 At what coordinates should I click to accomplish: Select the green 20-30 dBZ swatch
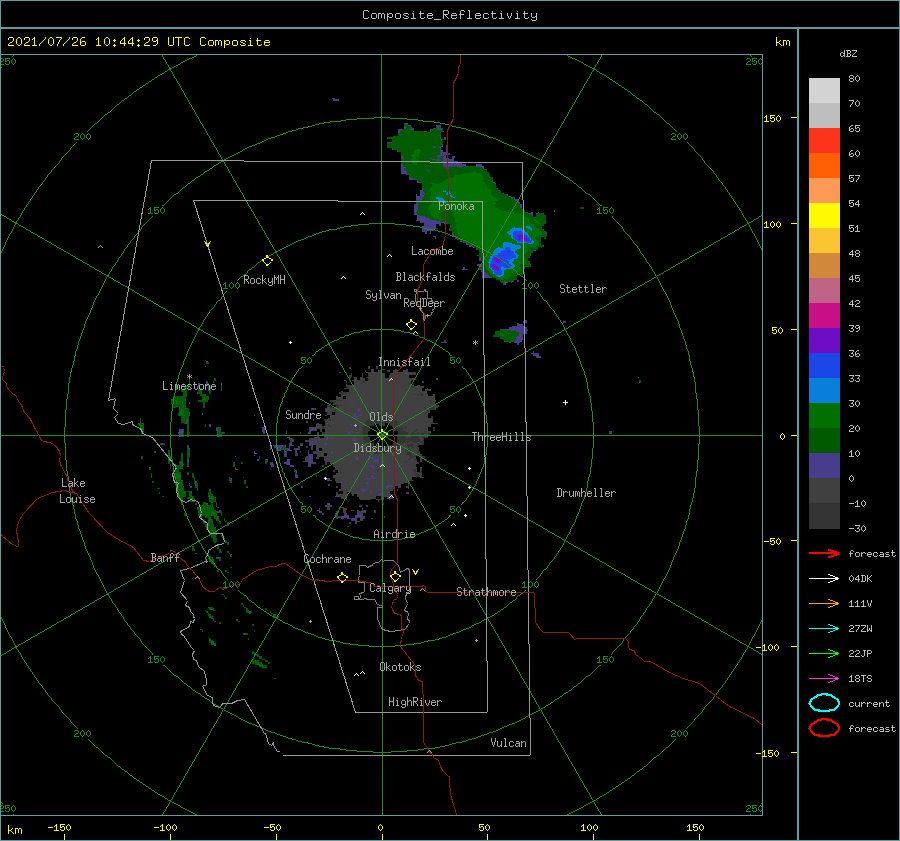824,416
